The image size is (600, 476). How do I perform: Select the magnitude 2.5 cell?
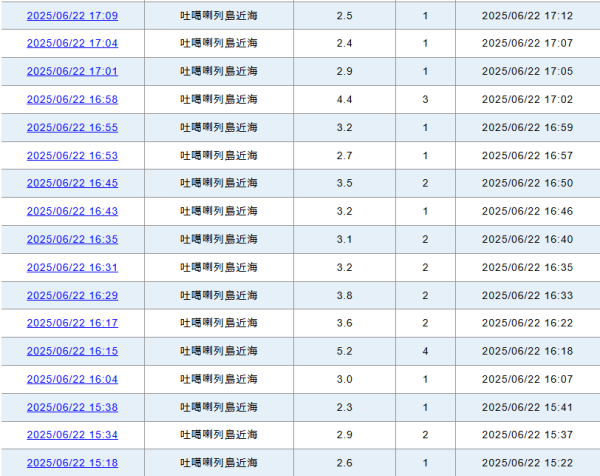[x=344, y=16]
